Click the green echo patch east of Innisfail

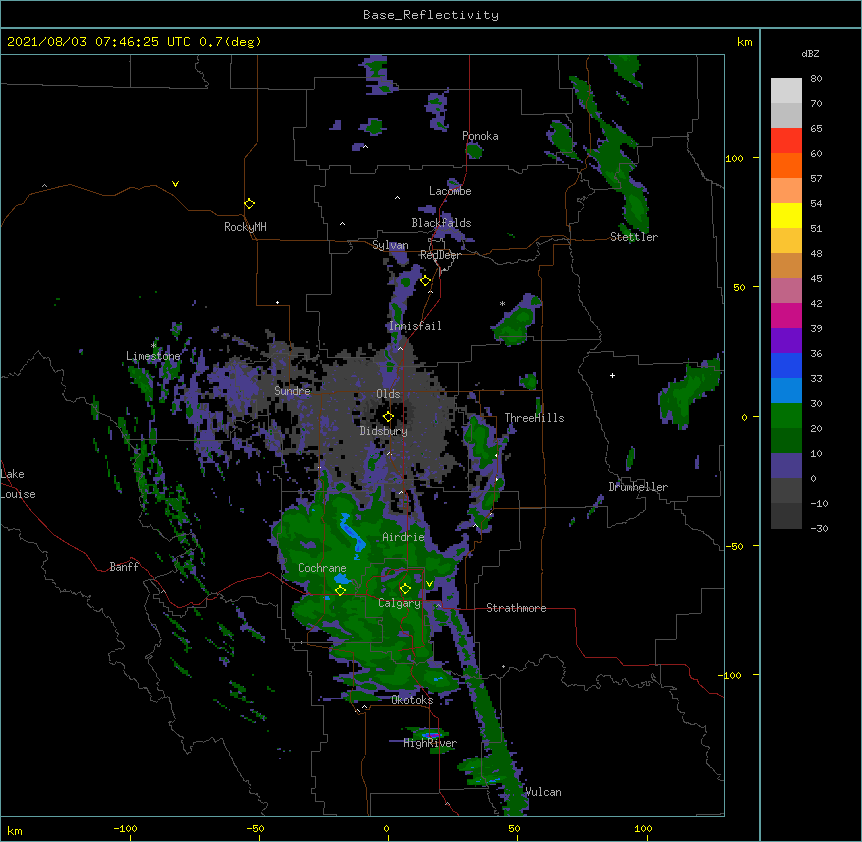(517, 320)
